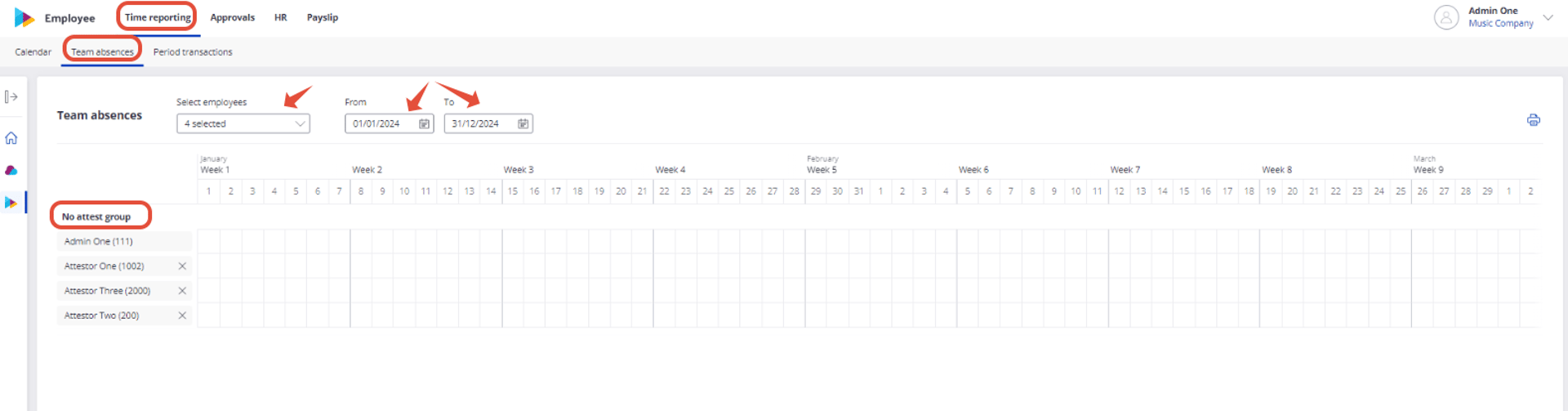
Task: Collapse the sidebar with the exit arrow icon
Action: (x=11, y=97)
